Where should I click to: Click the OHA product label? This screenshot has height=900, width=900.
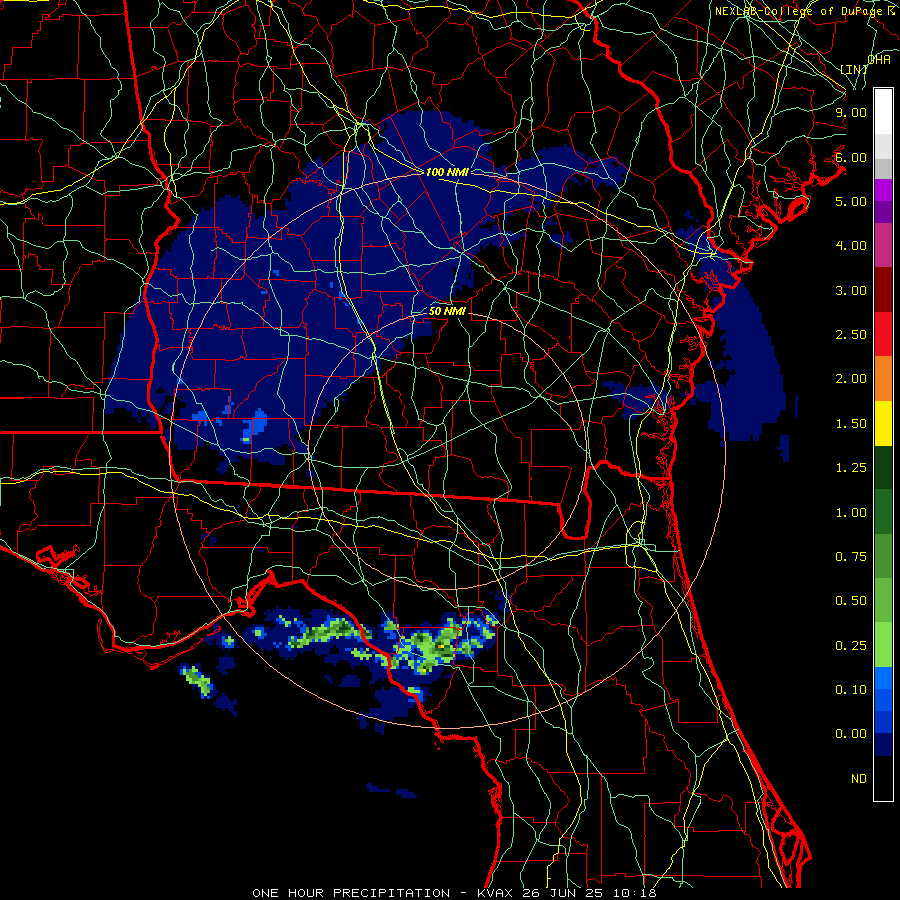coord(879,60)
